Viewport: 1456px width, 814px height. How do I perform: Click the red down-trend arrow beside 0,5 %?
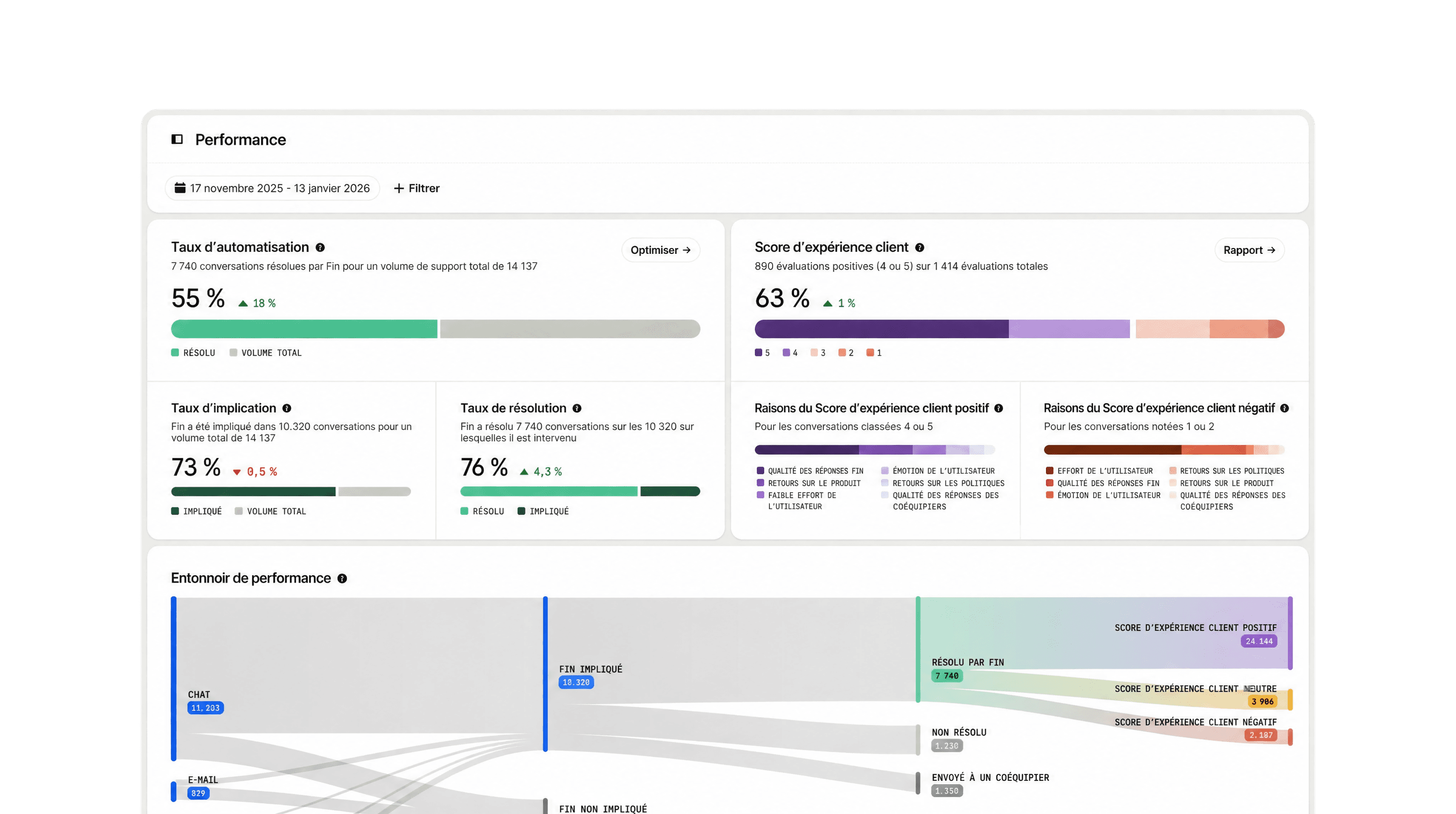[237, 472]
